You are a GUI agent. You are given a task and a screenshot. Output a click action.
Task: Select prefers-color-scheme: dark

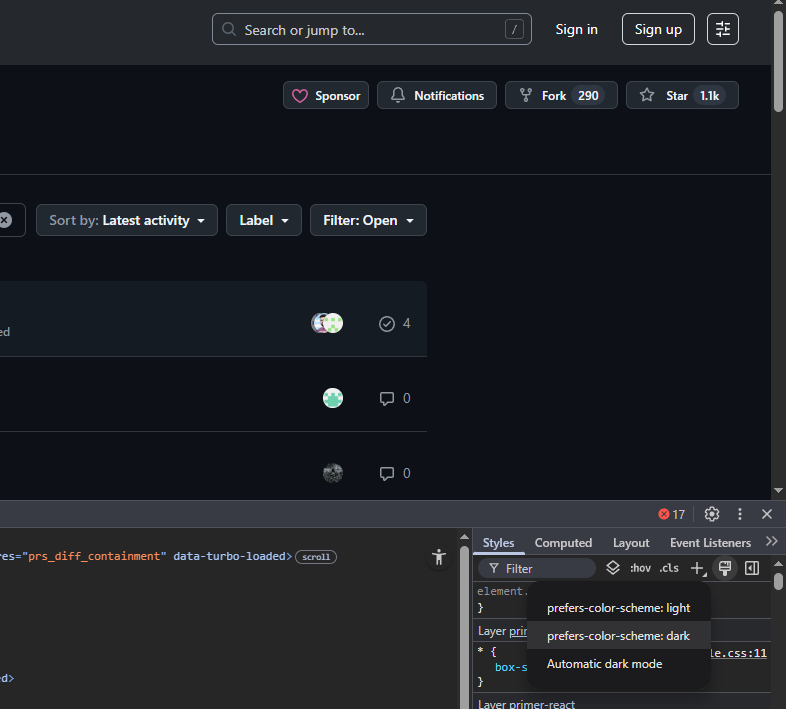click(619, 636)
